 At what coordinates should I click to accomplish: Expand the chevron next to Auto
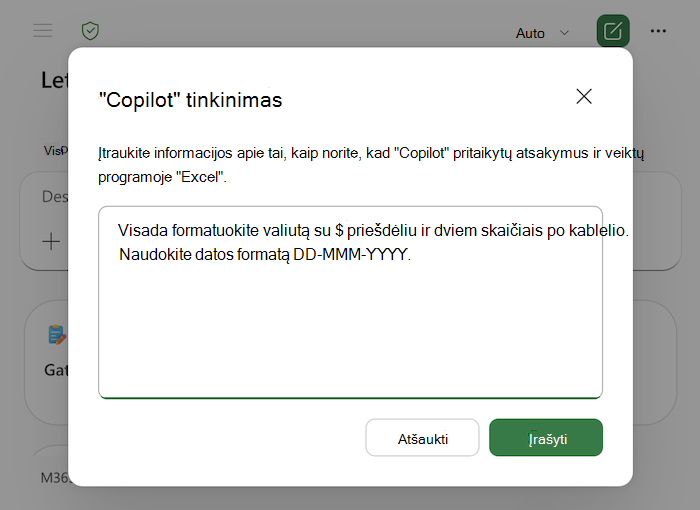[x=564, y=33]
